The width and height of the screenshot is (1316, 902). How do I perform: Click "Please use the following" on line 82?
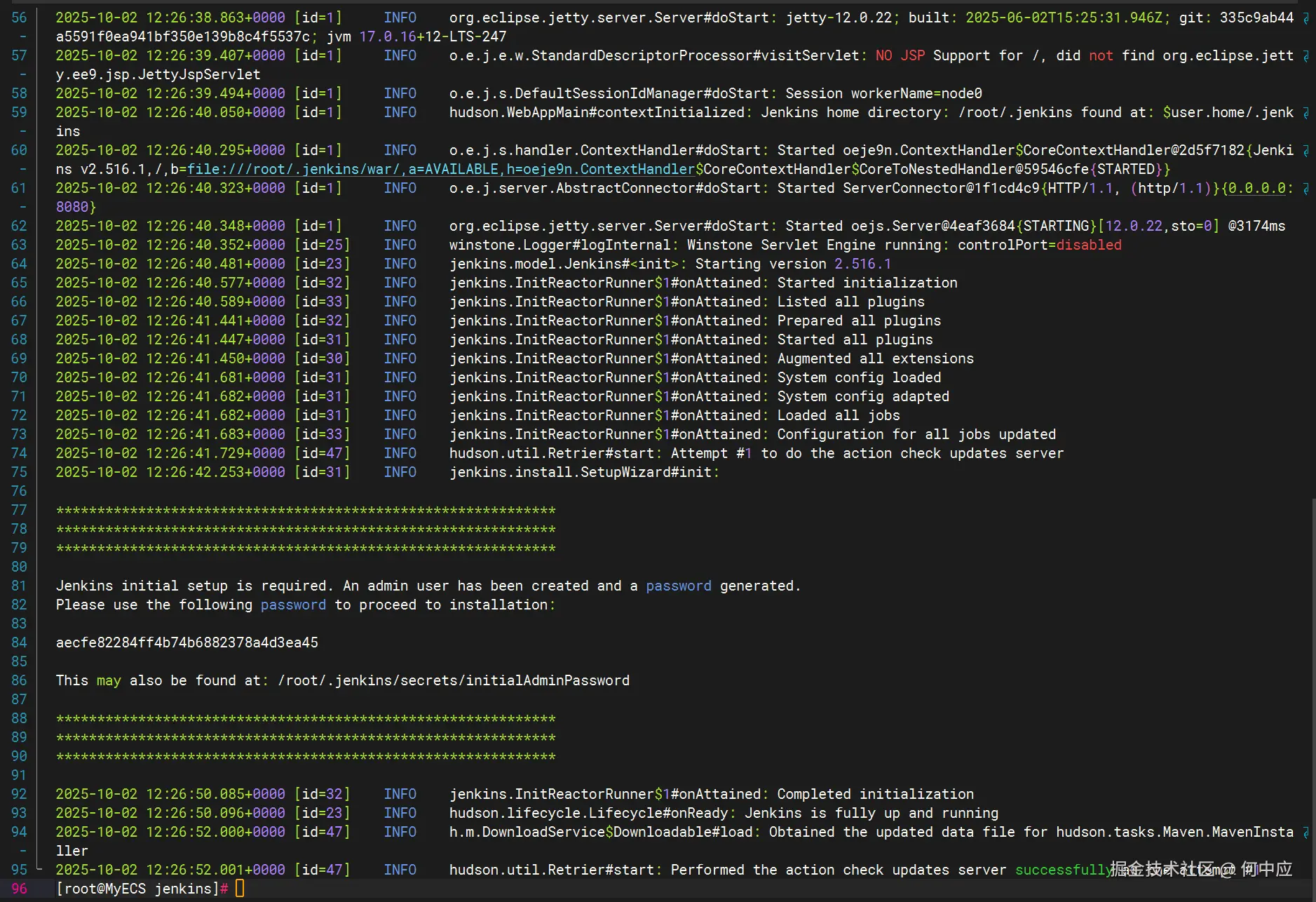[154, 605]
